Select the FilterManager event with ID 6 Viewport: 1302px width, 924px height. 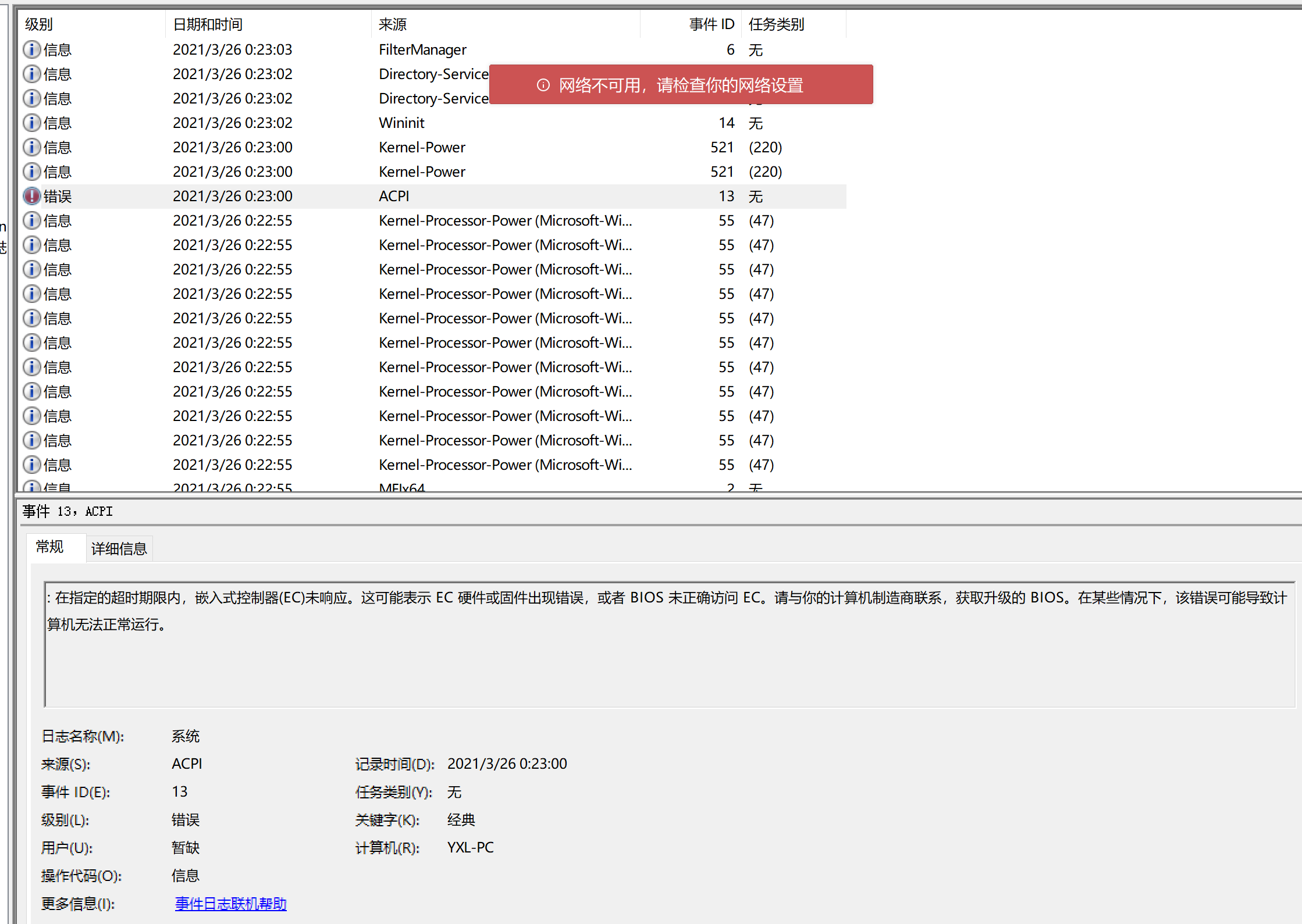[422, 49]
